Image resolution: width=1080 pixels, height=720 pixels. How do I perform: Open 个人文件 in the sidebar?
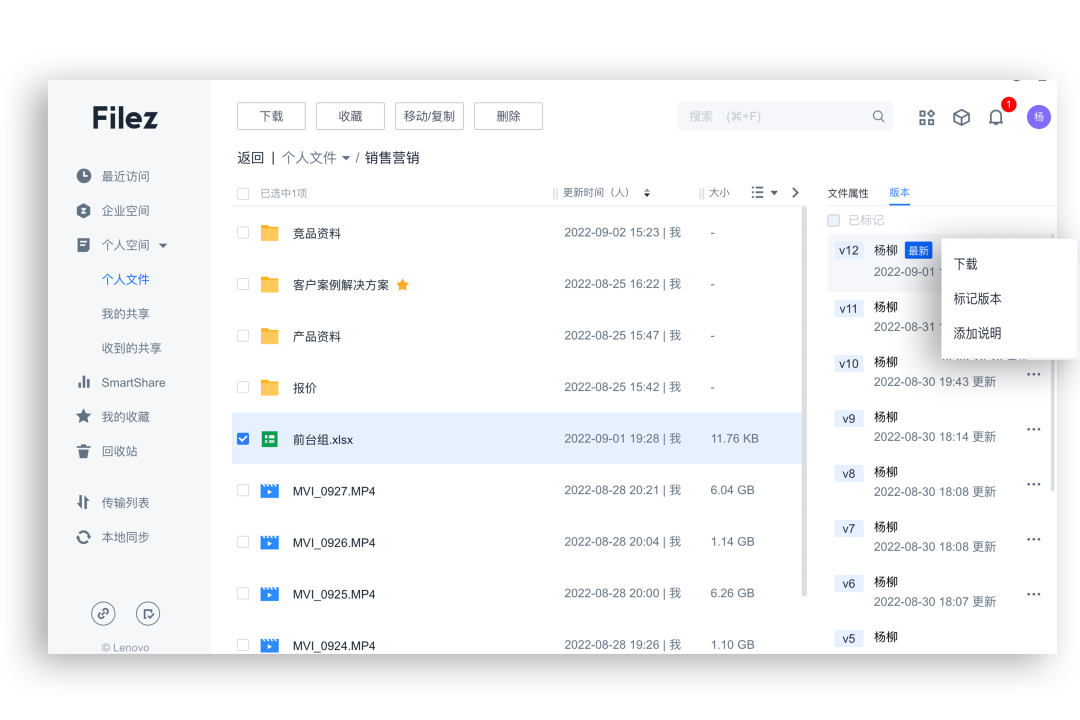click(125, 279)
